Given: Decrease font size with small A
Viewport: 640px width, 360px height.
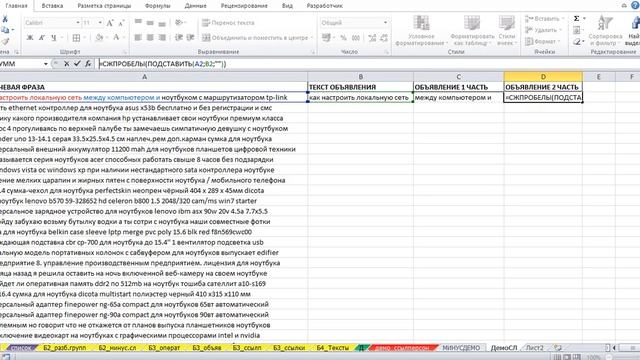Looking at the screenshot, I should (x=121, y=23).
